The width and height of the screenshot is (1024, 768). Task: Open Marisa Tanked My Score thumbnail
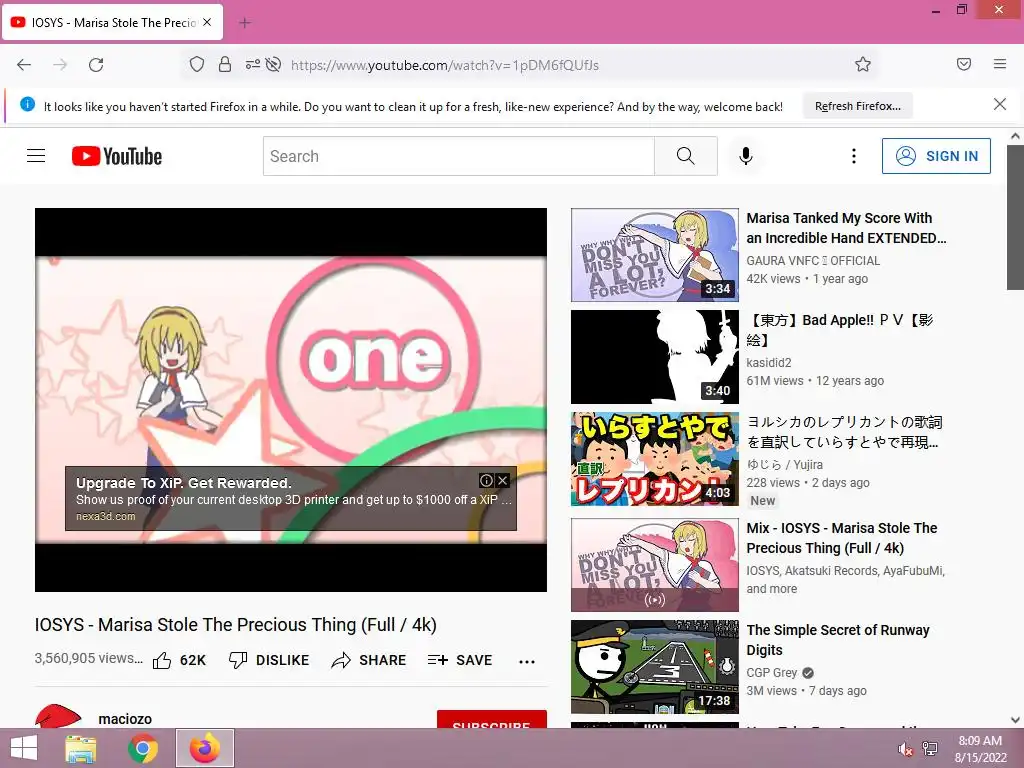tap(654, 255)
